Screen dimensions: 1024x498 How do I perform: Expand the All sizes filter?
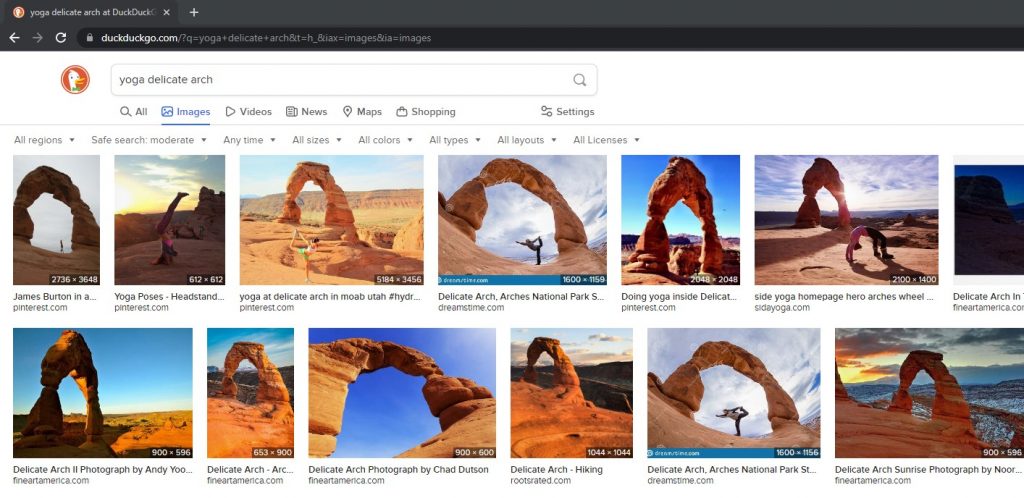click(x=316, y=140)
